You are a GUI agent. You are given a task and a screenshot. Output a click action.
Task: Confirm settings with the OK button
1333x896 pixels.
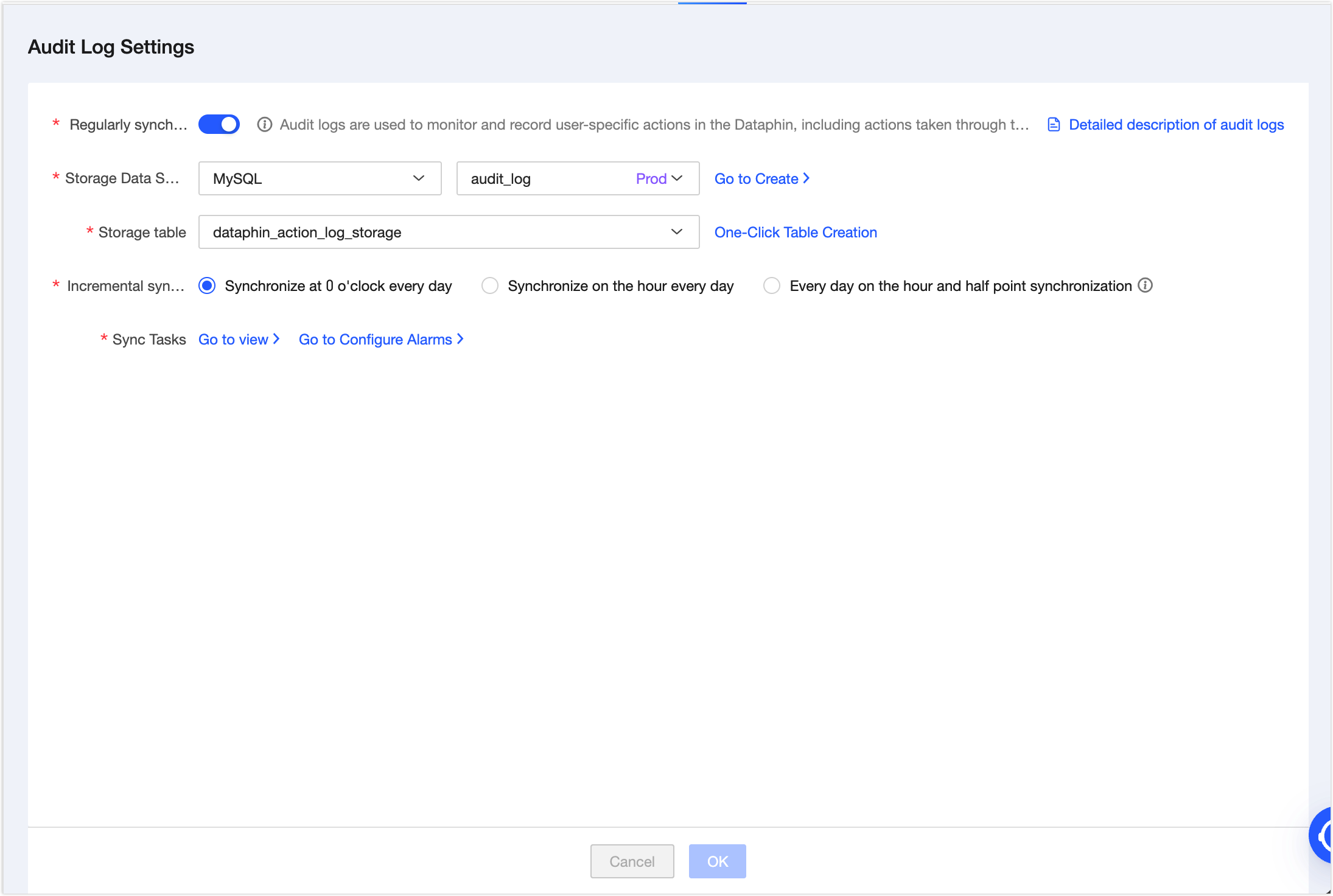[718, 861]
